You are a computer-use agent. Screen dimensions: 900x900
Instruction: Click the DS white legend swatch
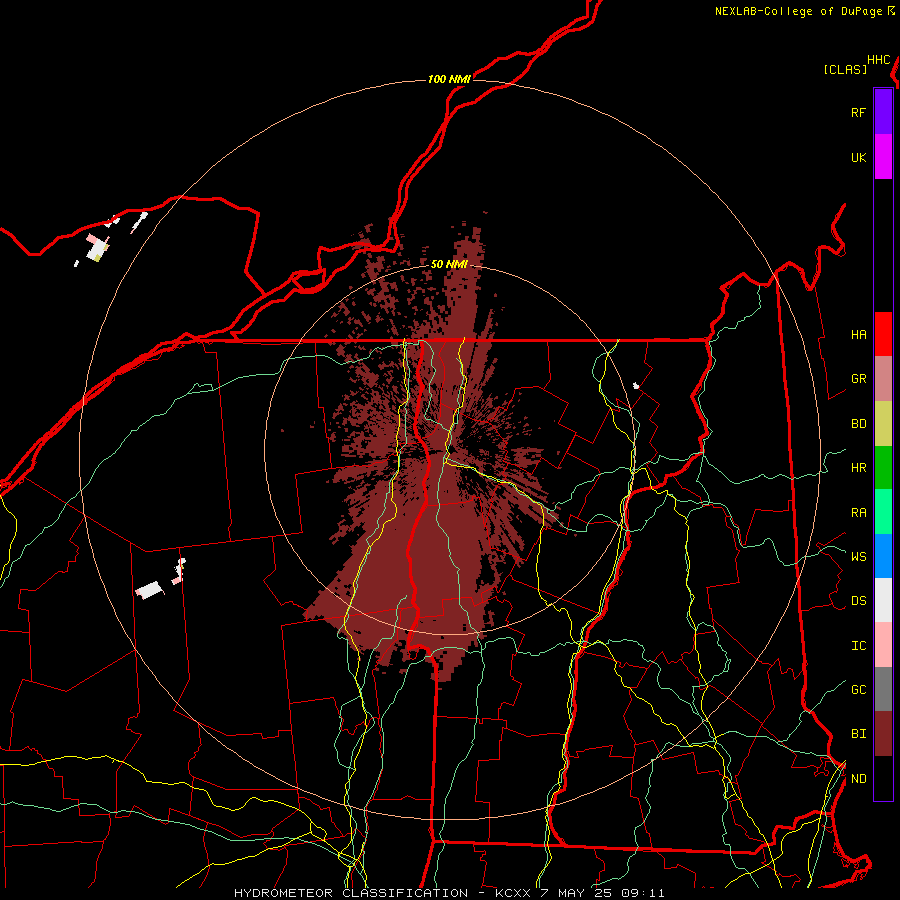pyautogui.click(x=883, y=600)
